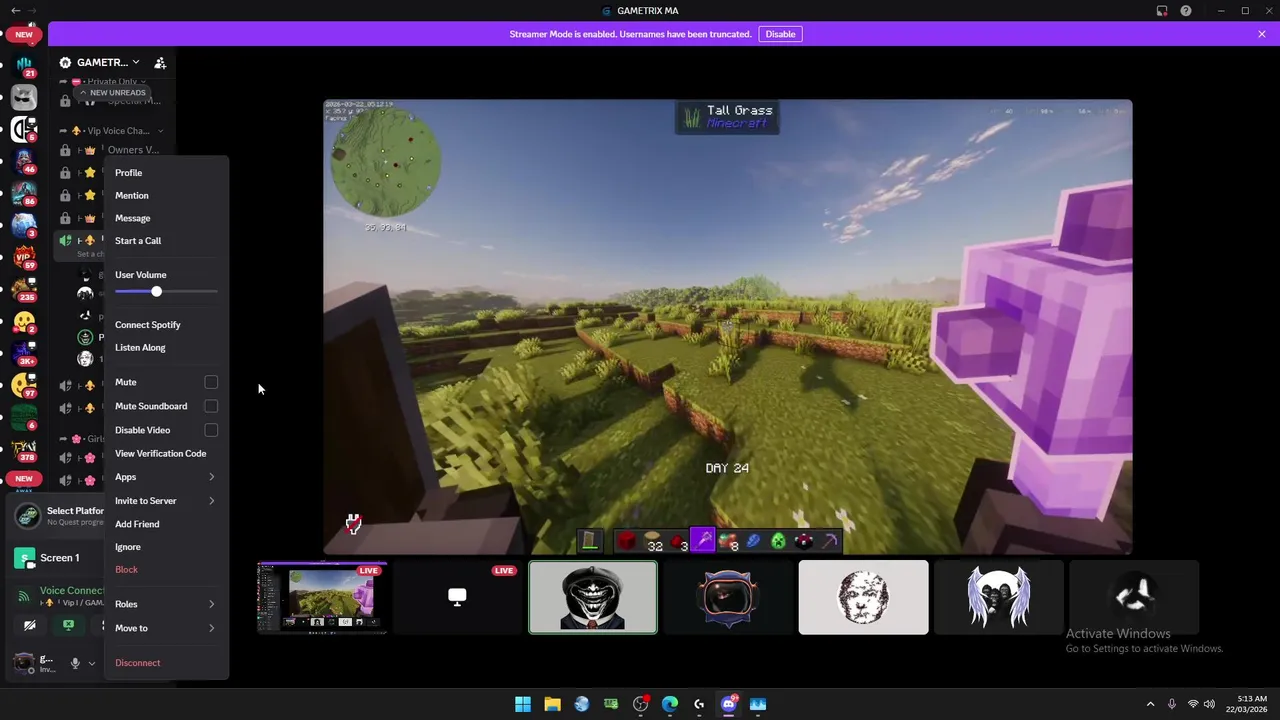Open Microsoft Edge from the taskbar
The width and height of the screenshot is (1280, 720).
tap(670, 704)
